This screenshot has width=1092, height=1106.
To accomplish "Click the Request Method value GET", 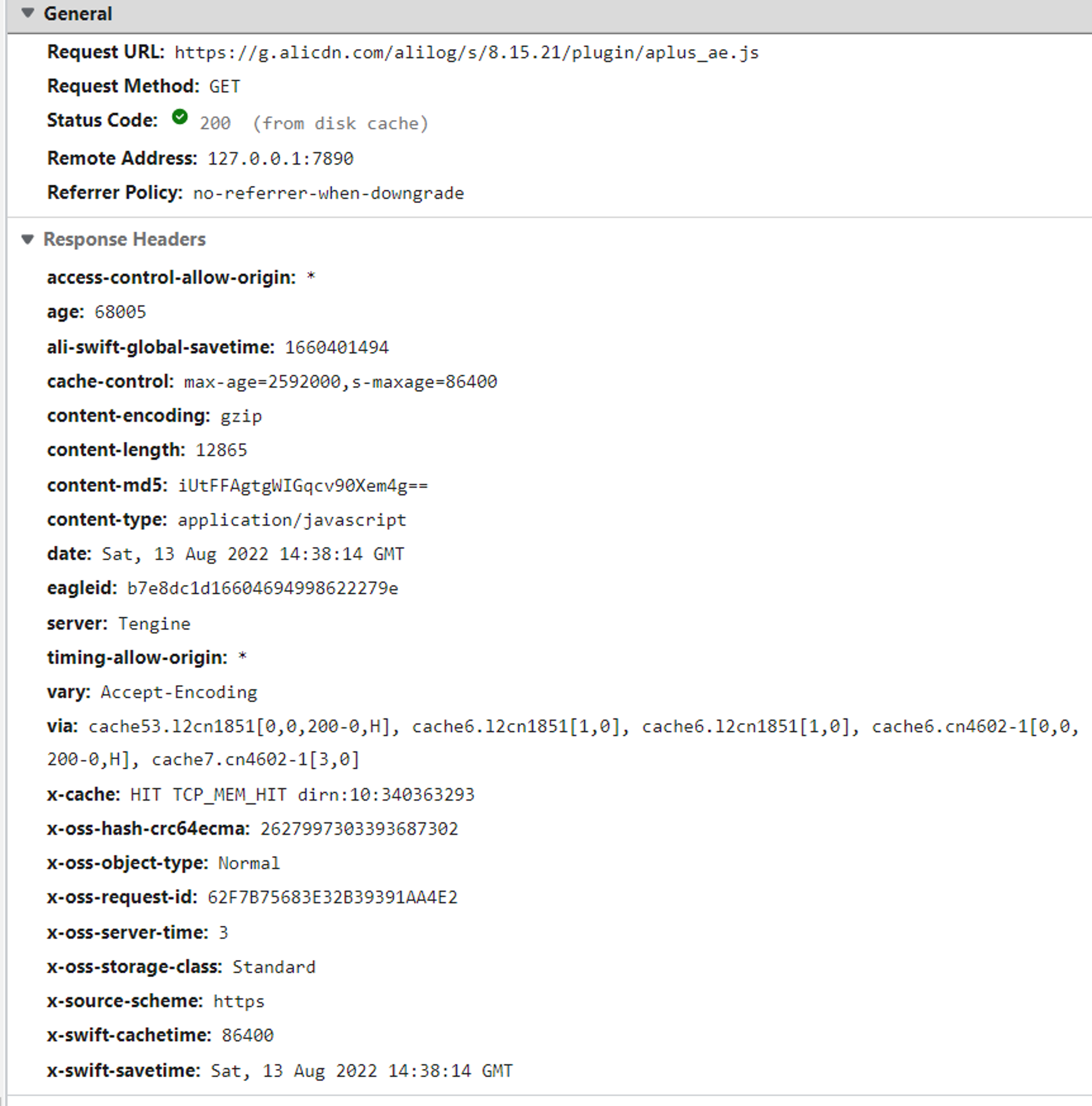I will coord(224,86).
